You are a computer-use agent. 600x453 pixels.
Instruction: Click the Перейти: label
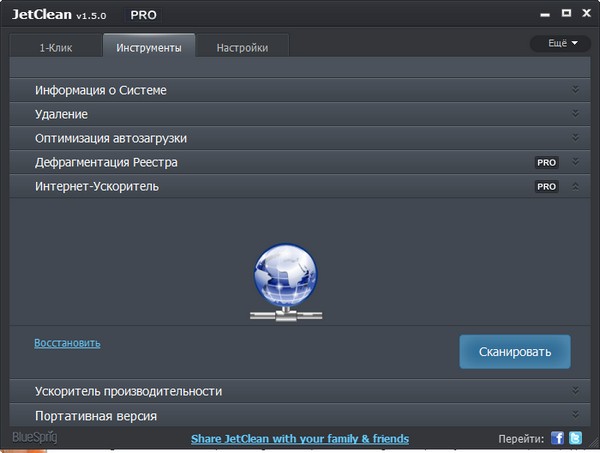[521, 438]
